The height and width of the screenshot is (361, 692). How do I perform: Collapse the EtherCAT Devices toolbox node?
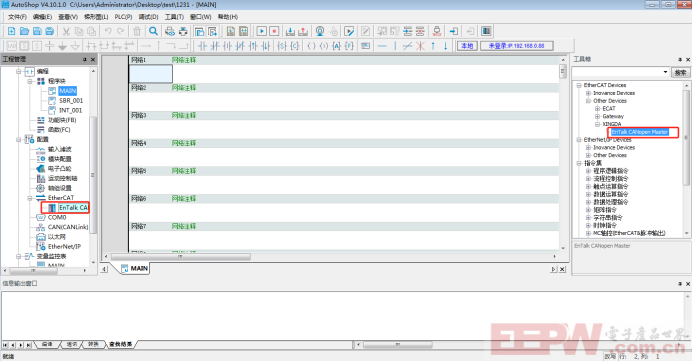coord(579,85)
